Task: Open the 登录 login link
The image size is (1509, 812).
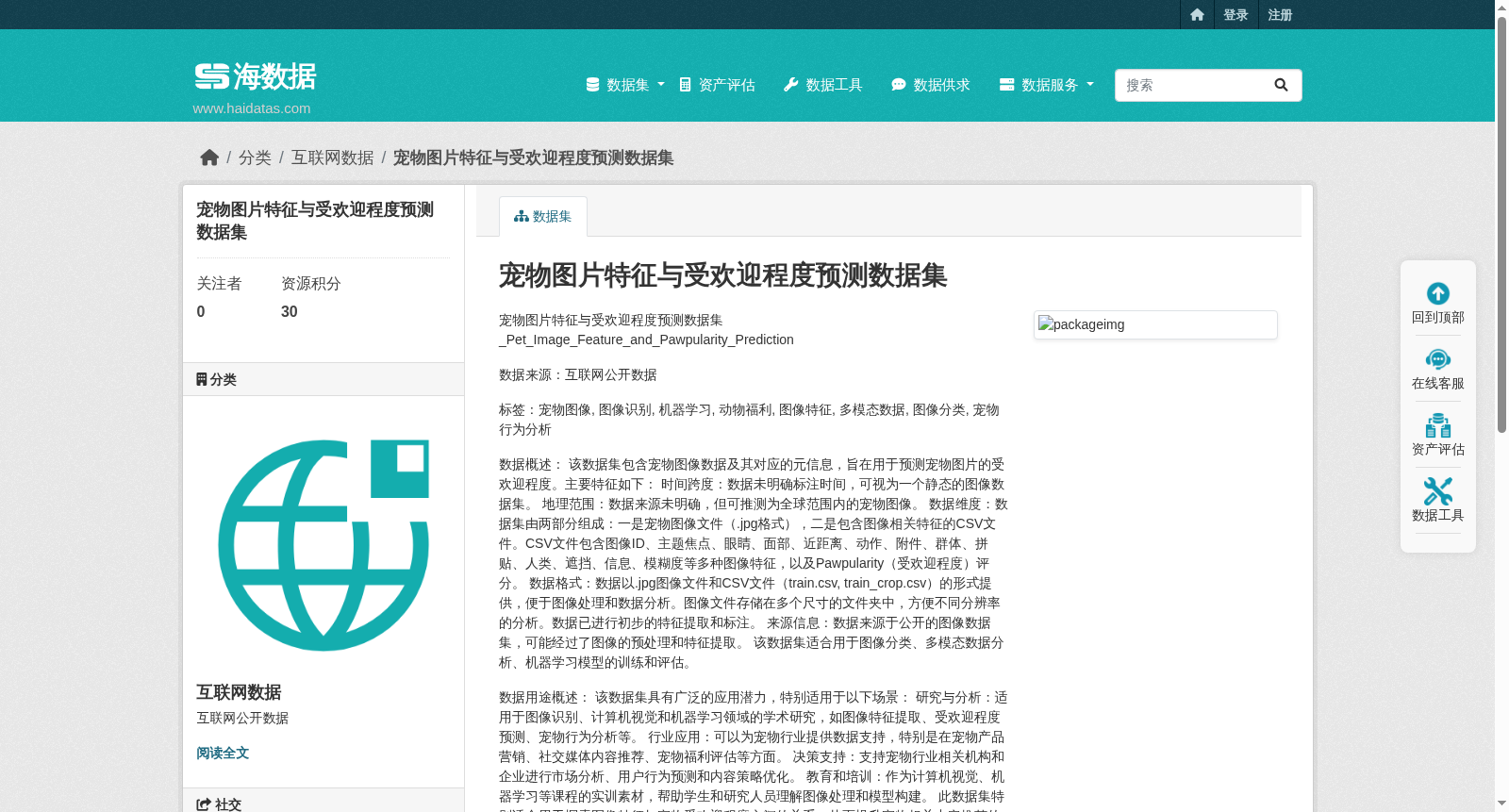Action: coord(1235,14)
